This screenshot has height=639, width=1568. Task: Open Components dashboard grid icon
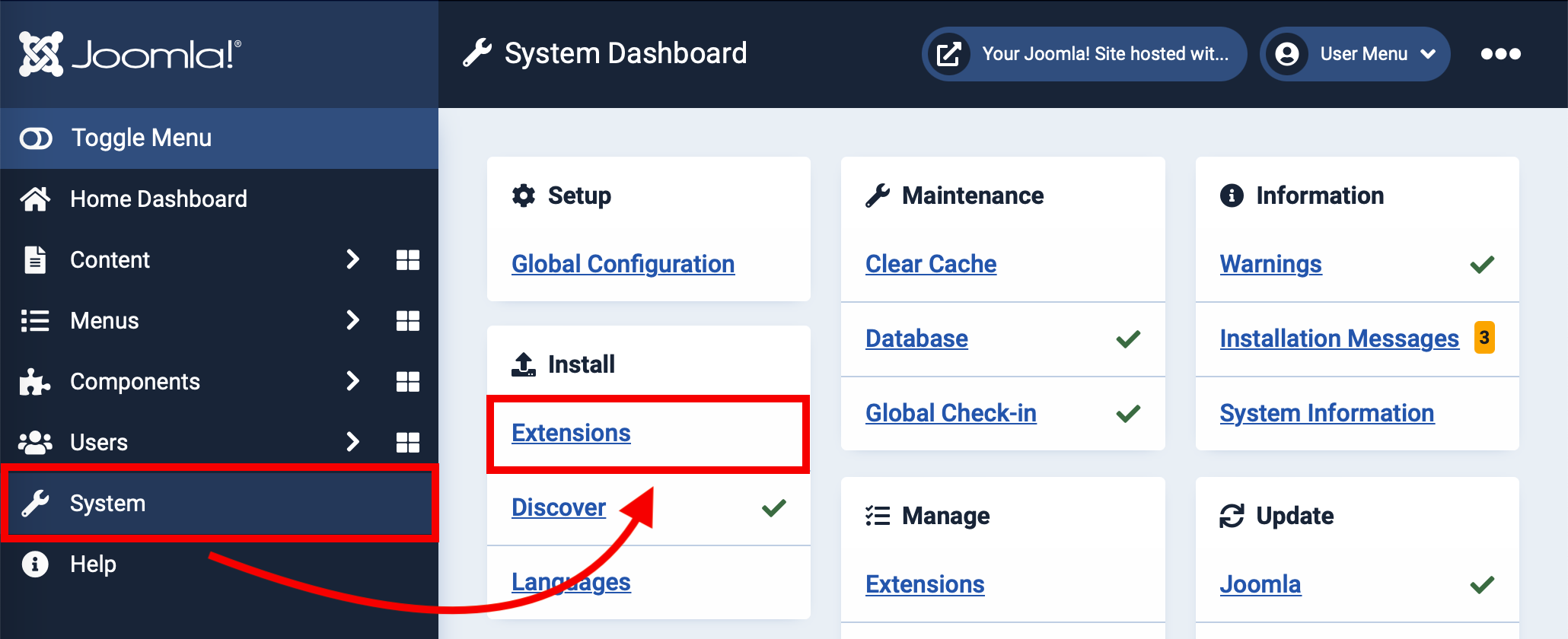pyautogui.click(x=408, y=382)
